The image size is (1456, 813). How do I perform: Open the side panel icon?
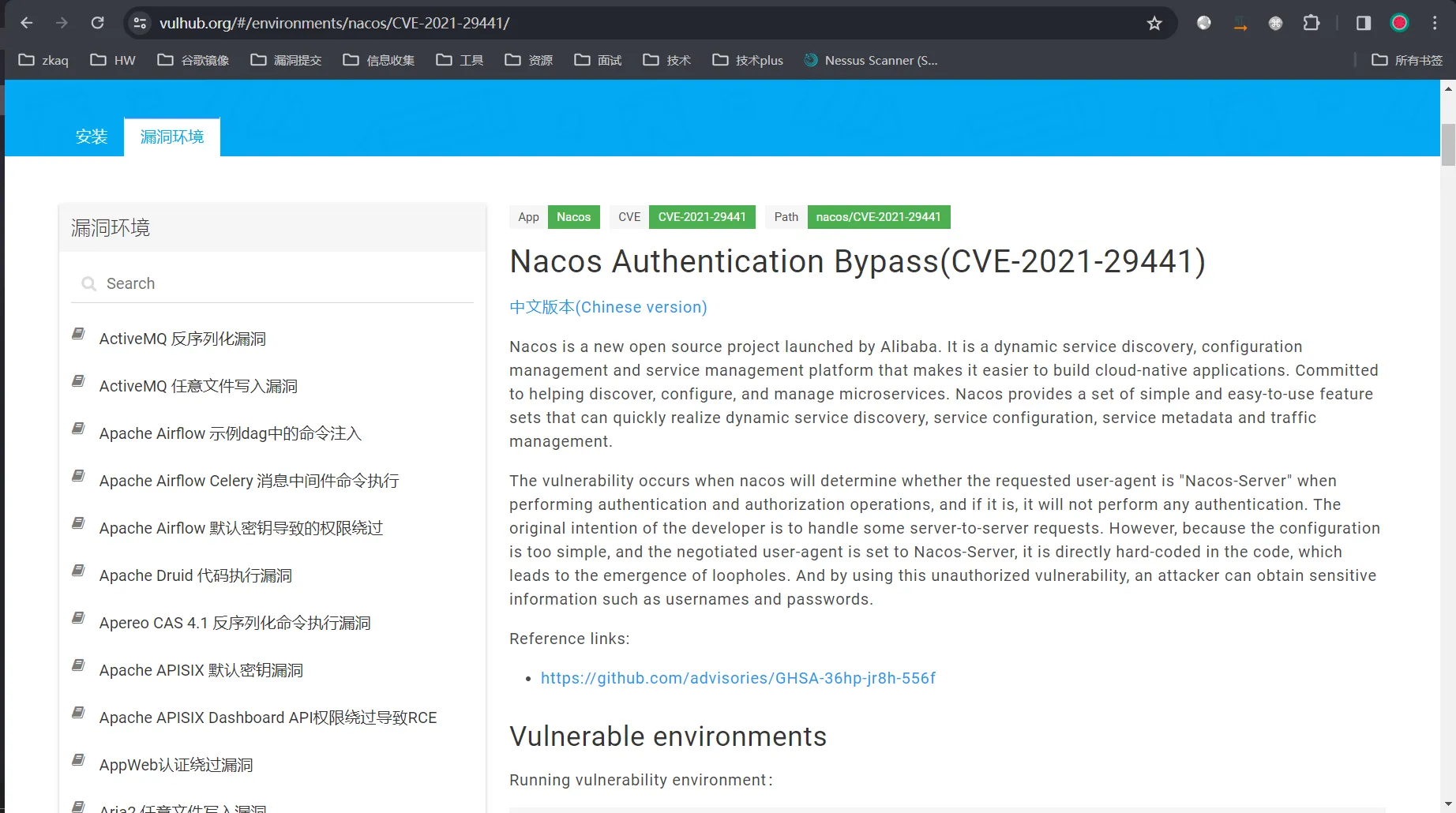tap(1363, 23)
